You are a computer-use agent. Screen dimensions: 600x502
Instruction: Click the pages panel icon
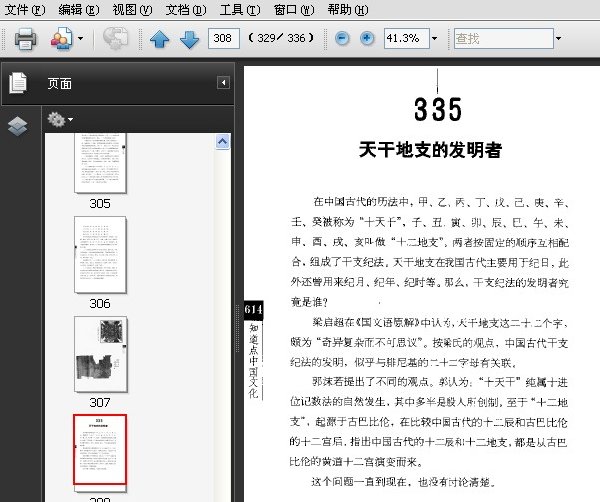(18, 83)
